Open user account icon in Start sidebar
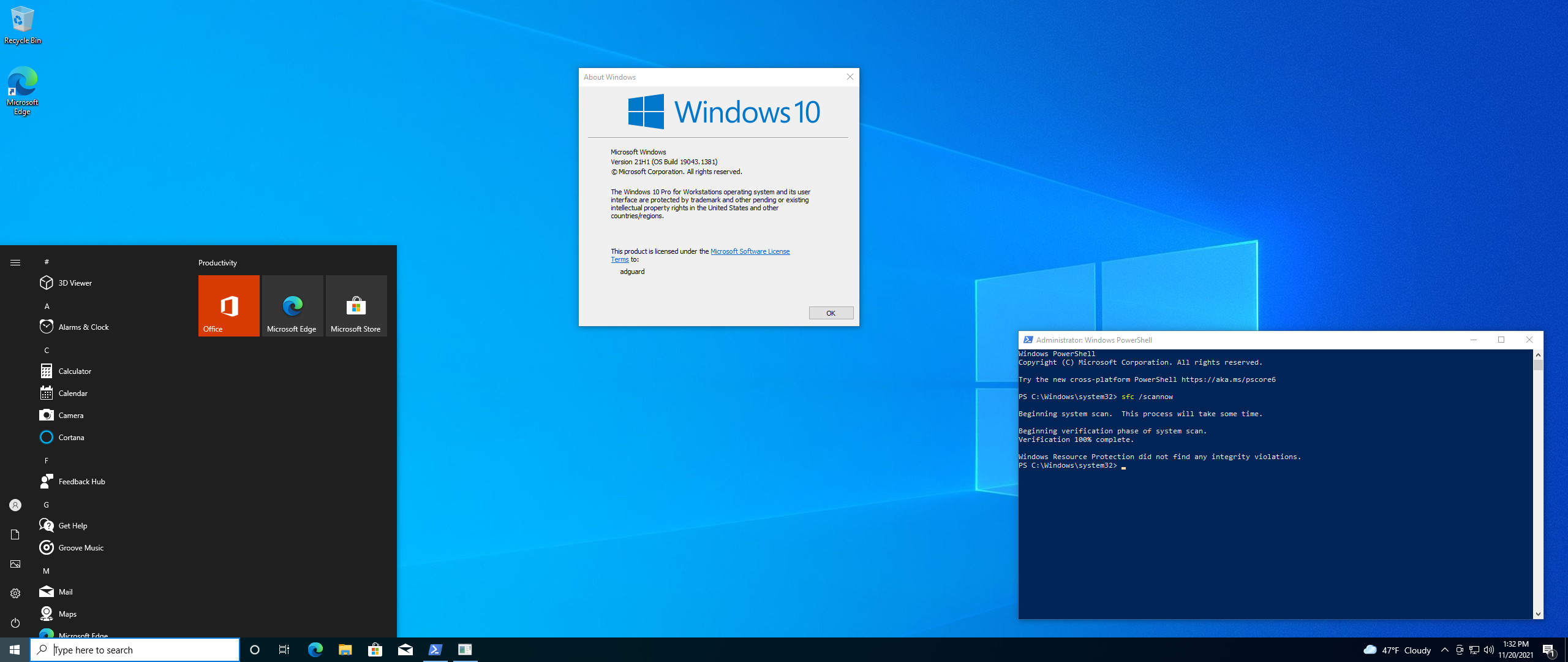This screenshot has width=1568, height=662. pyautogui.click(x=15, y=505)
